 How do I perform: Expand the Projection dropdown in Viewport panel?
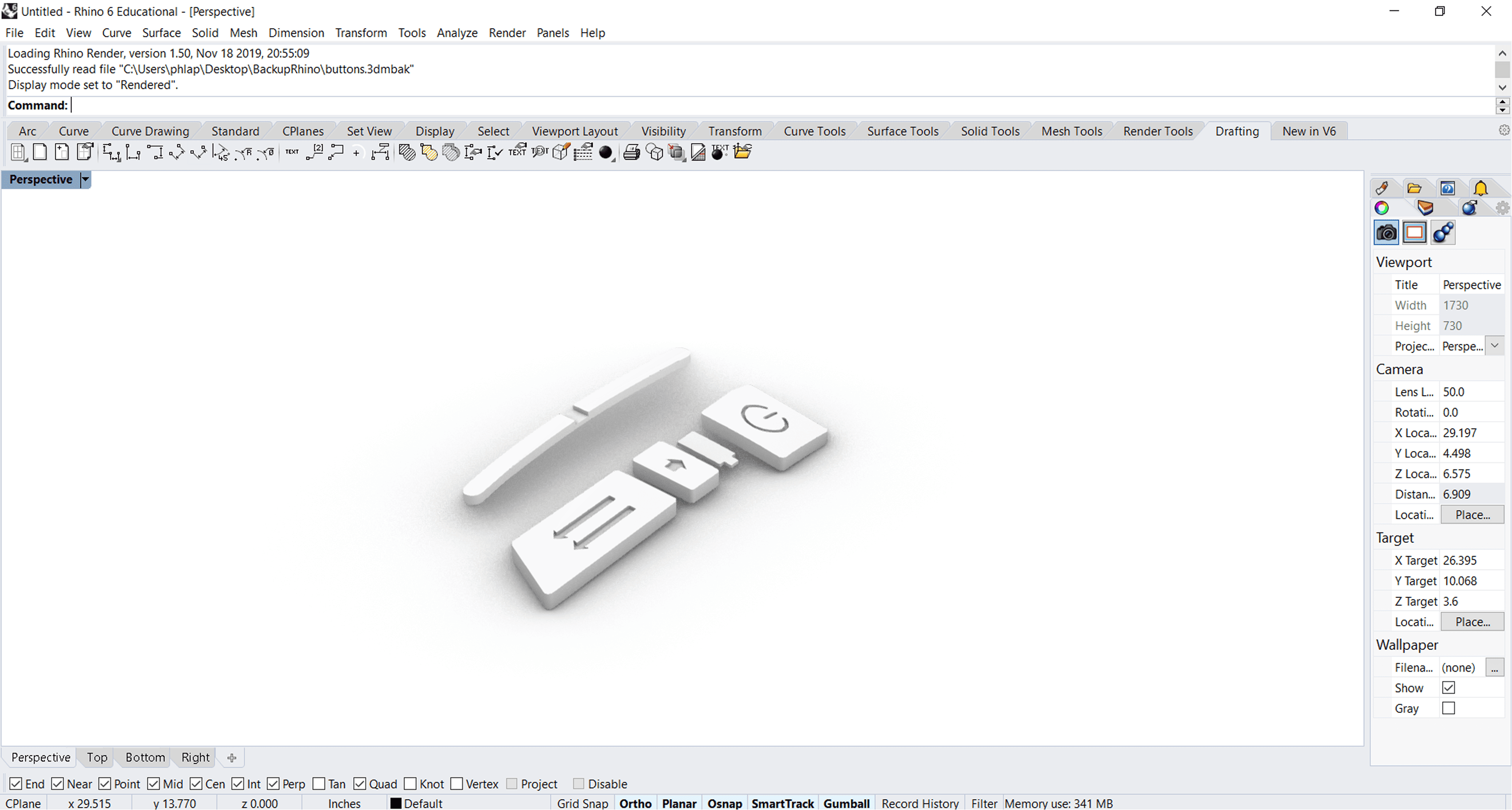(x=1494, y=346)
